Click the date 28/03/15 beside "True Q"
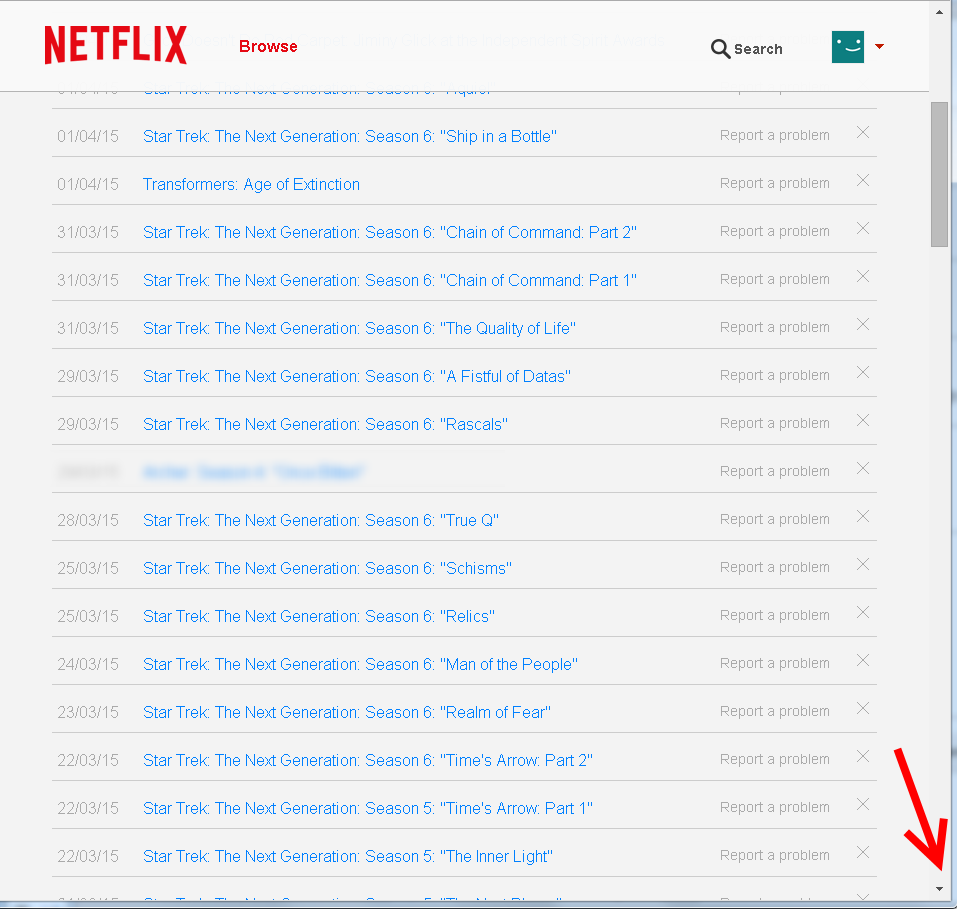The width and height of the screenshot is (957, 909). pyautogui.click(x=88, y=520)
